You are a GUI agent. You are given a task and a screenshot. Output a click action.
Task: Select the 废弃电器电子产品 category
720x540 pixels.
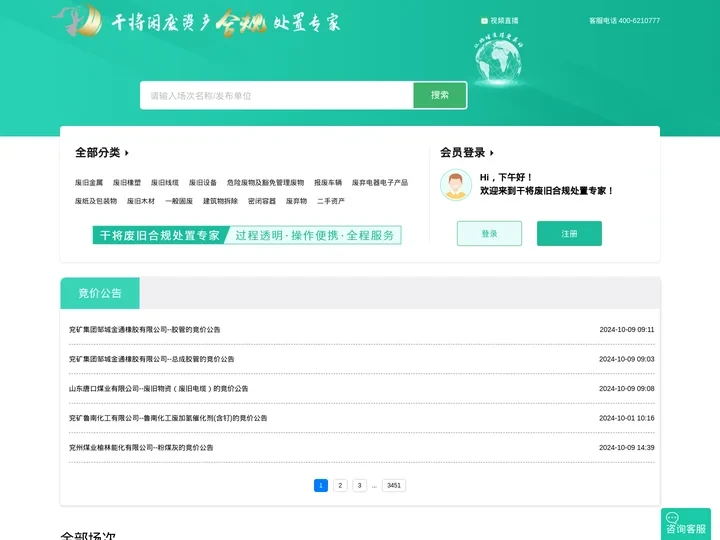coord(380,183)
